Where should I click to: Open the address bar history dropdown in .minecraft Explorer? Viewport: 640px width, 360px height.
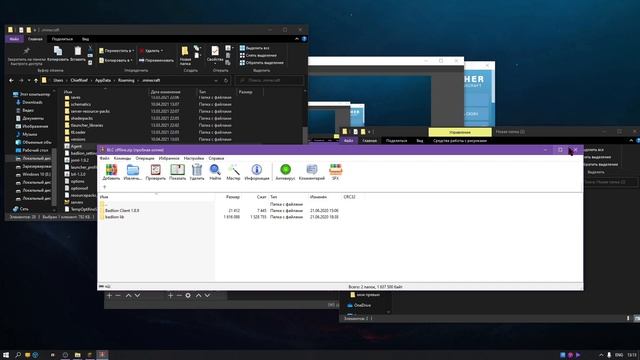[216, 80]
